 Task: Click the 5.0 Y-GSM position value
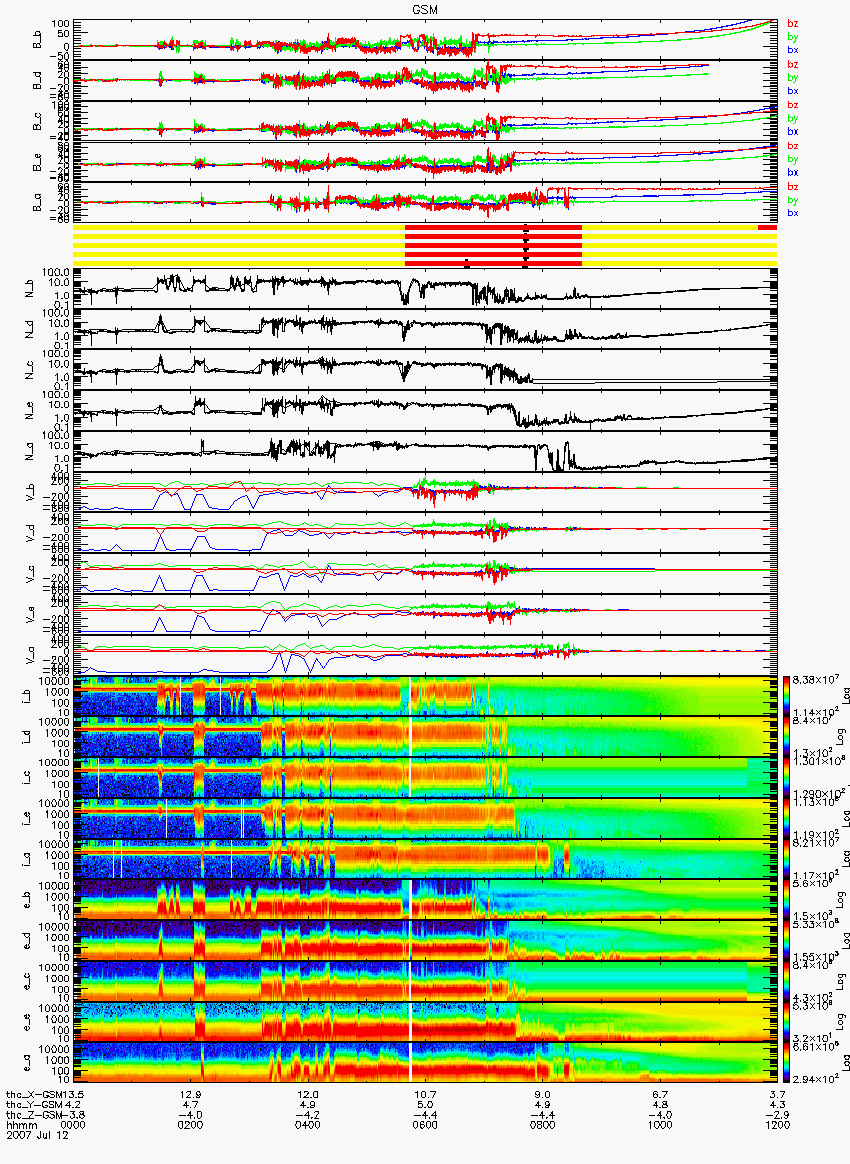point(425,1105)
